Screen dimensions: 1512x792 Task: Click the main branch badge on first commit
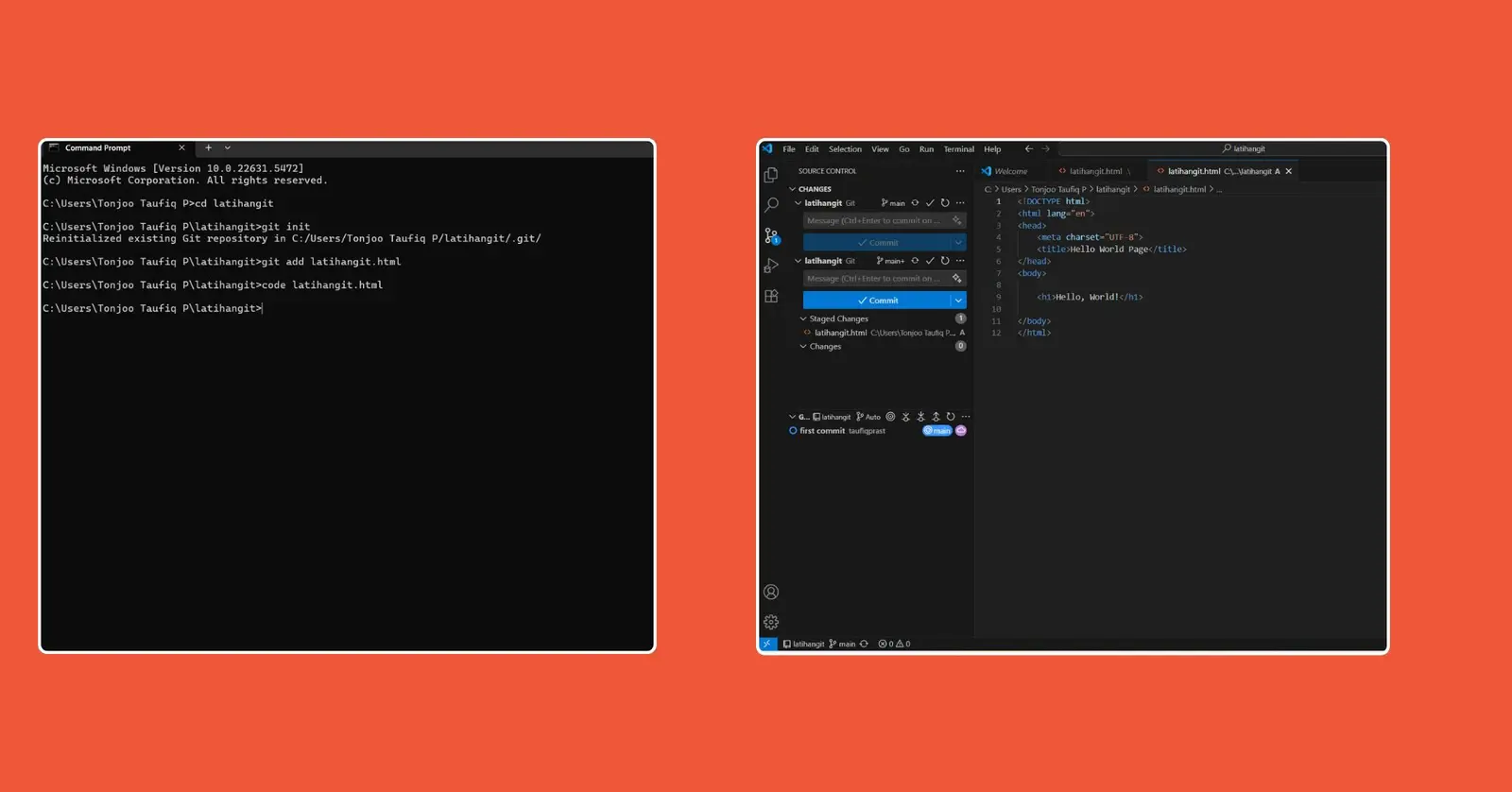coord(937,431)
